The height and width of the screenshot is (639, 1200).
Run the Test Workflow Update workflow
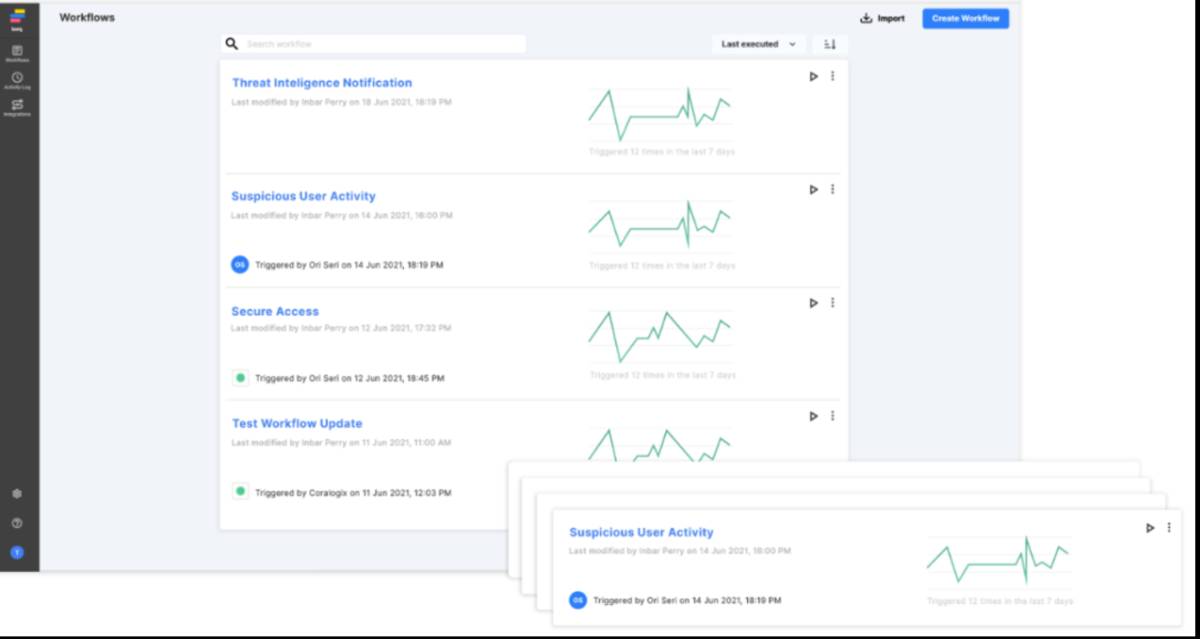pos(813,416)
